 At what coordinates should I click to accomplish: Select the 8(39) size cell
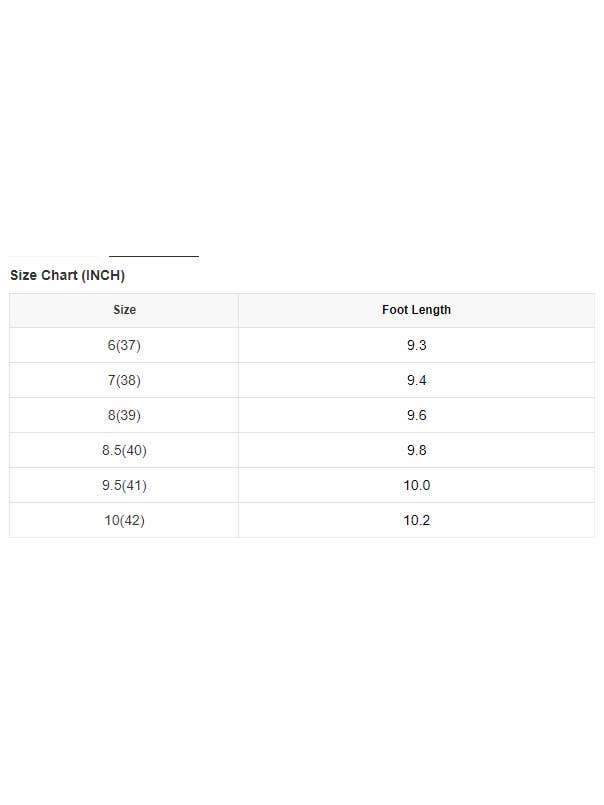tap(124, 415)
